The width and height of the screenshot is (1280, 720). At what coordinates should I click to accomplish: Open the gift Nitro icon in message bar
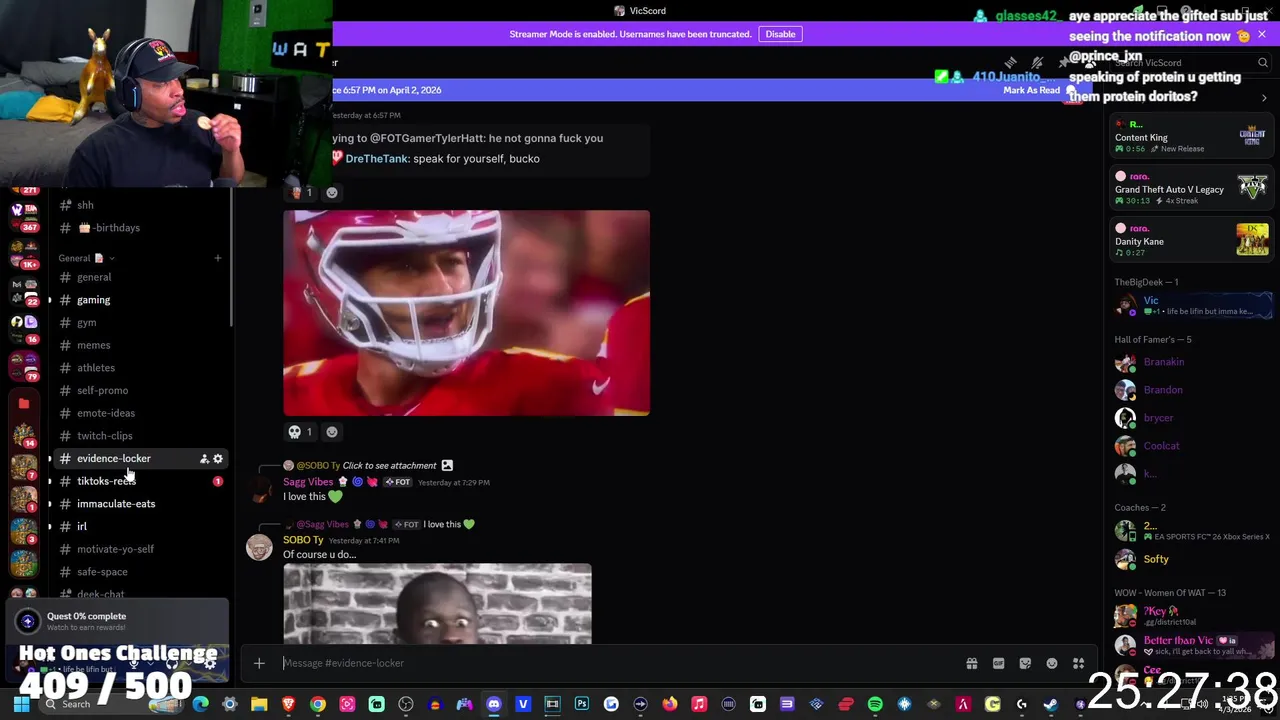point(971,663)
